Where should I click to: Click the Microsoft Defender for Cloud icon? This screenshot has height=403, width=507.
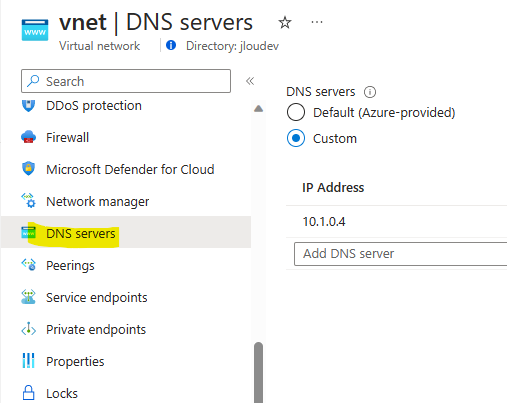(28, 169)
